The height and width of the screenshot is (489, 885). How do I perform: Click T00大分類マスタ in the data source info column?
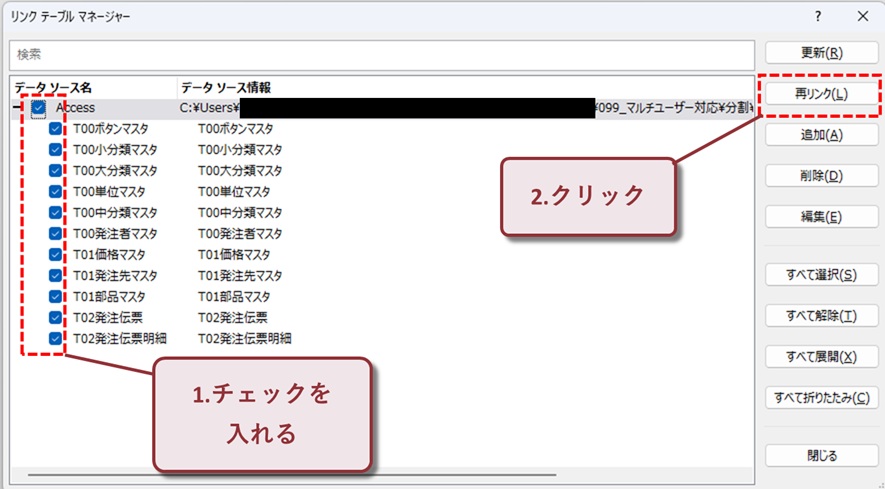[x=240, y=171]
